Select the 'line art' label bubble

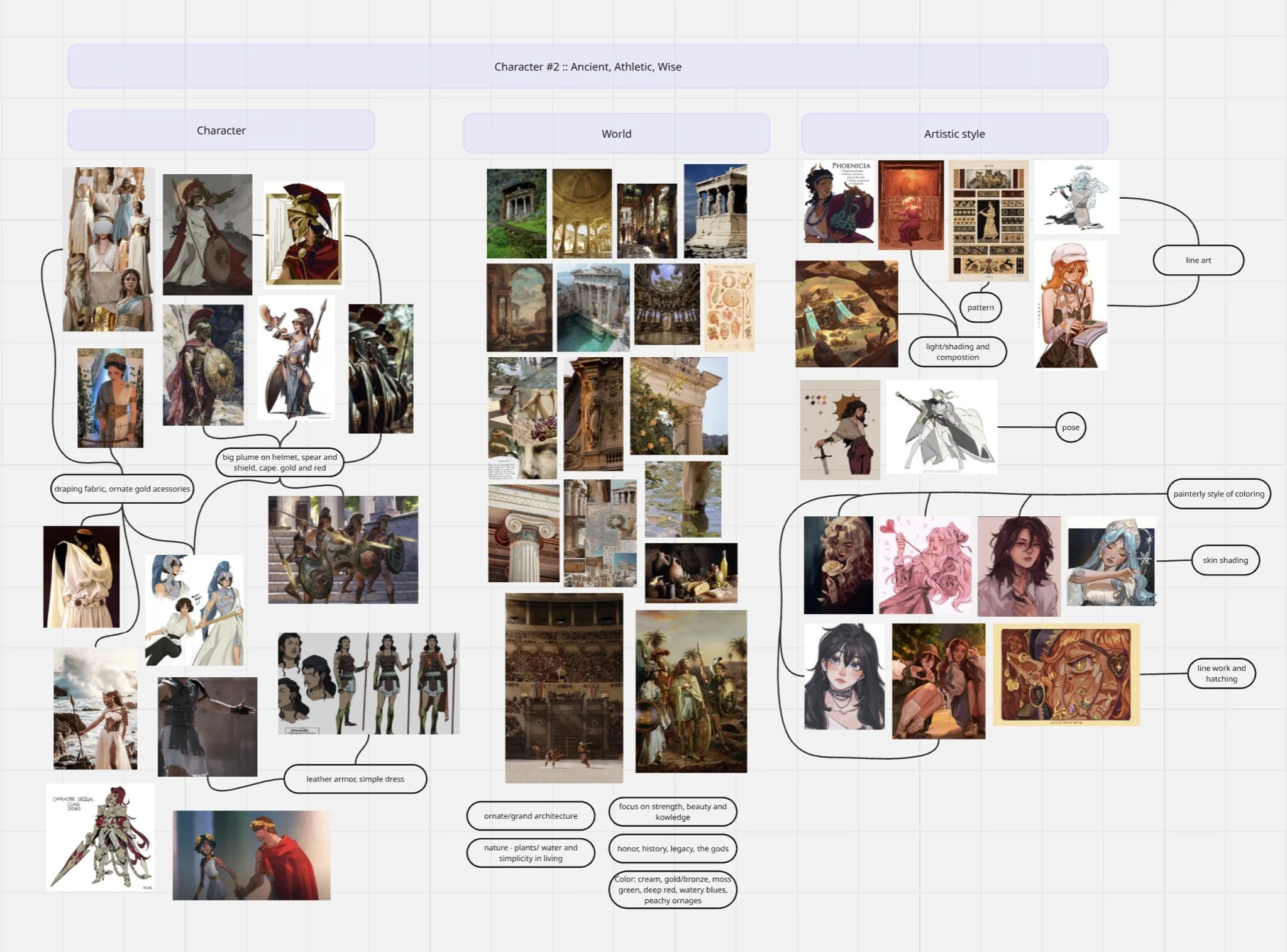pos(1198,260)
